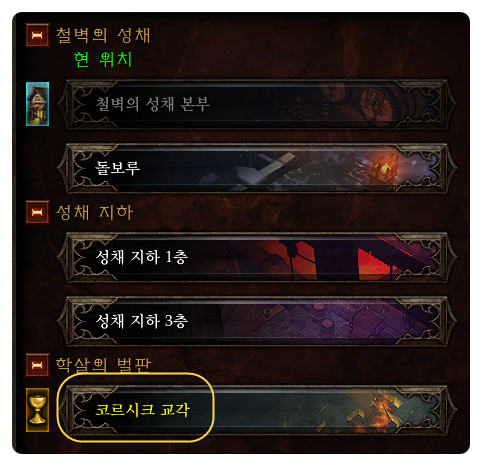Select the highlighted 코르시크 교각 waypoint
Viewport: 482px width, 466px height.
[257, 410]
